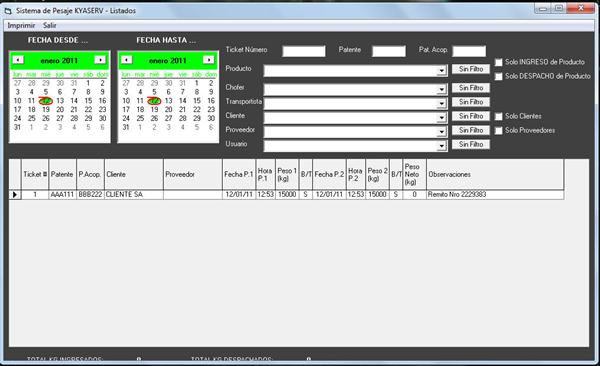The width and height of the screenshot is (600, 366).
Task: Click the Proveedor column header in table
Action: [x=193, y=174]
